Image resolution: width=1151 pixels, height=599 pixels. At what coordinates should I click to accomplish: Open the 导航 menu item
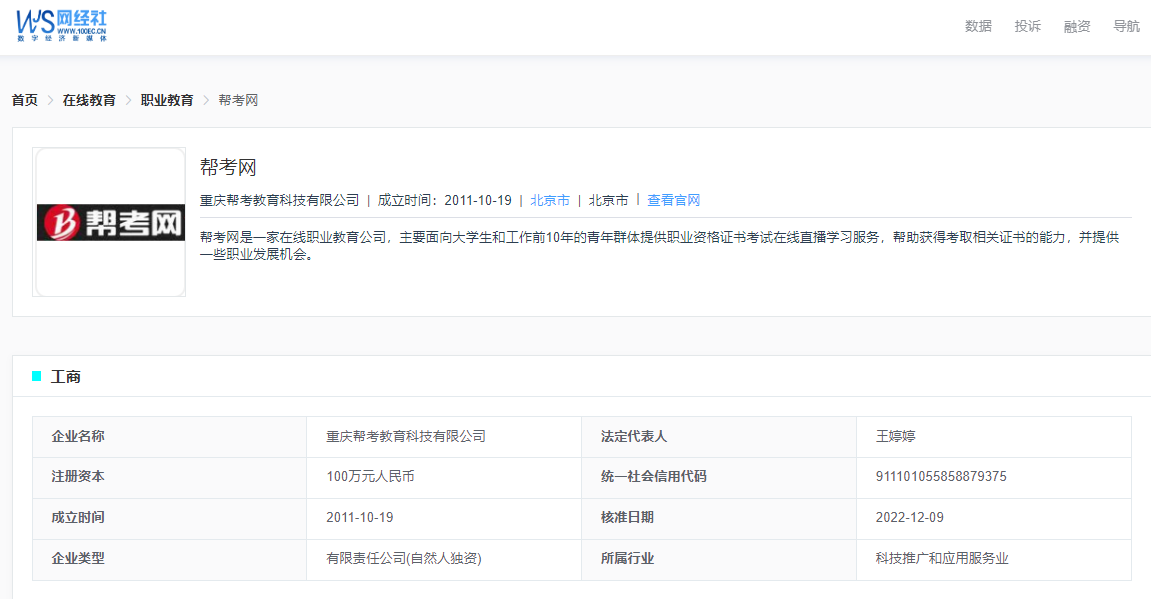coord(1126,26)
